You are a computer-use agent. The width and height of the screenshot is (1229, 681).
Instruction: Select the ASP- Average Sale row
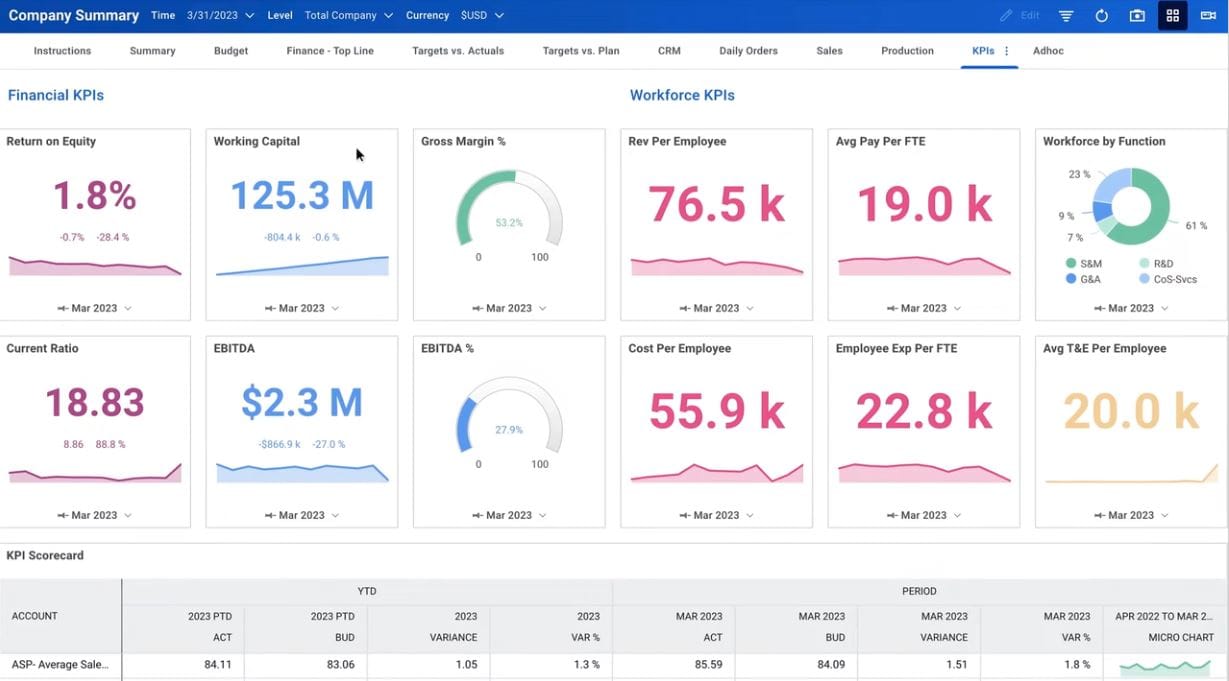tap(60, 664)
